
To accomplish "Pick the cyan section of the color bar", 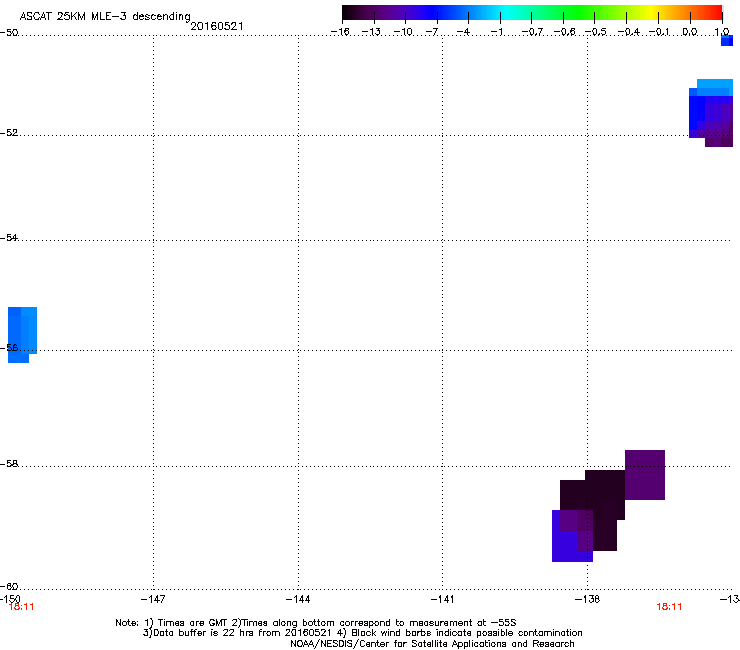I will click(x=505, y=12).
